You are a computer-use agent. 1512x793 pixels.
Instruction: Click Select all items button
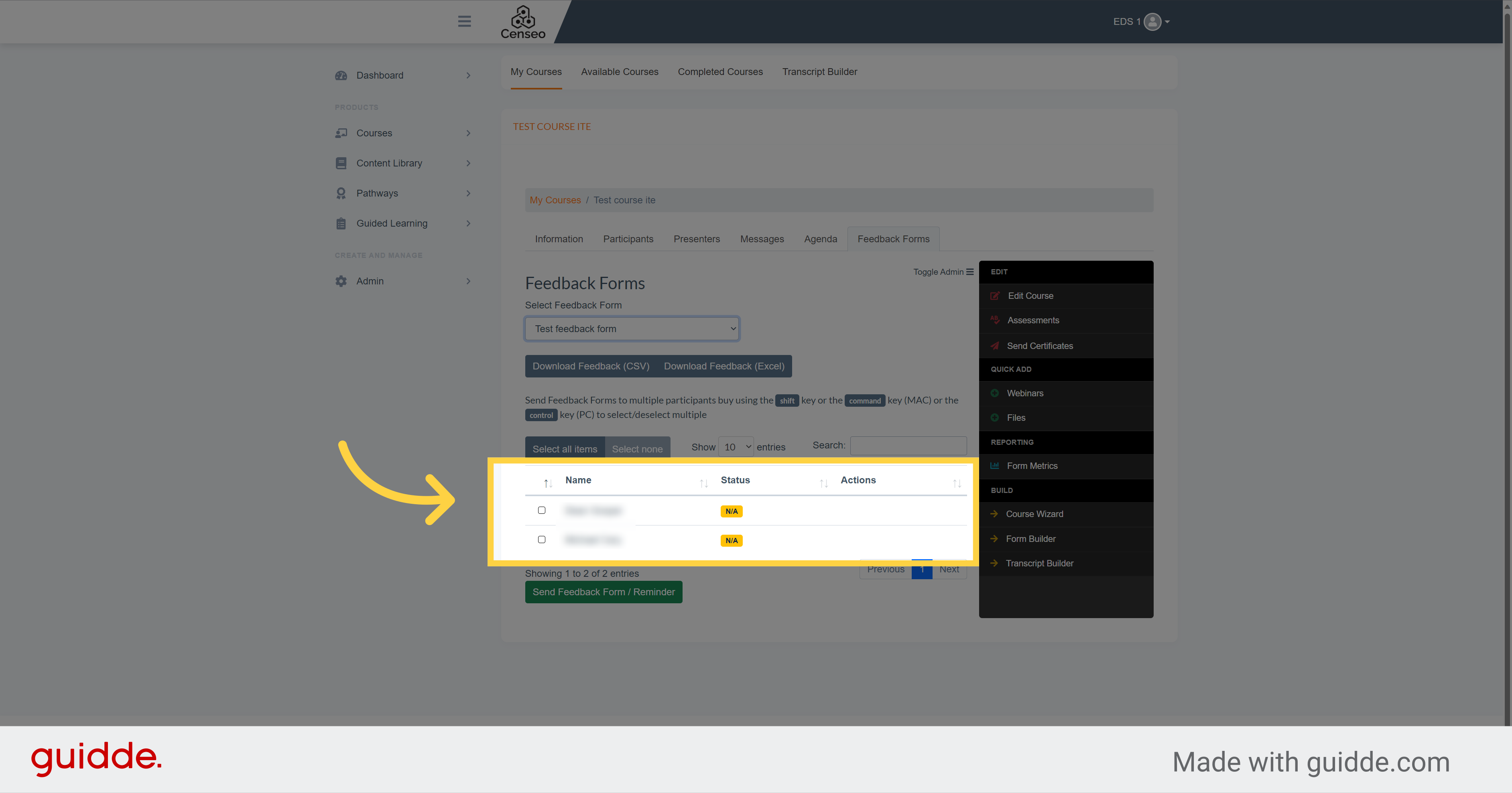565,449
